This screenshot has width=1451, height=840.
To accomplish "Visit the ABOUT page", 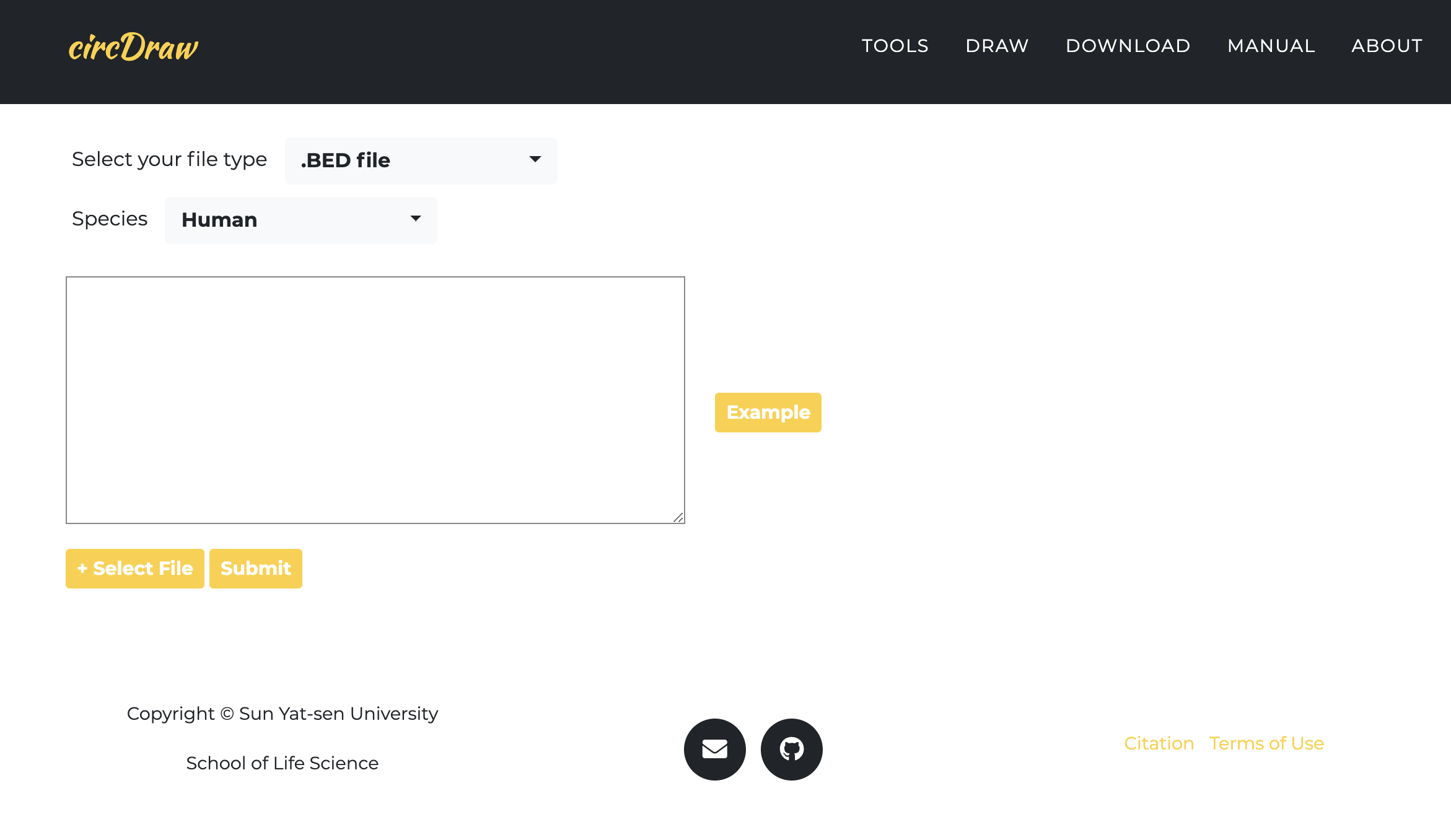I will click(x=1387, y=46).
